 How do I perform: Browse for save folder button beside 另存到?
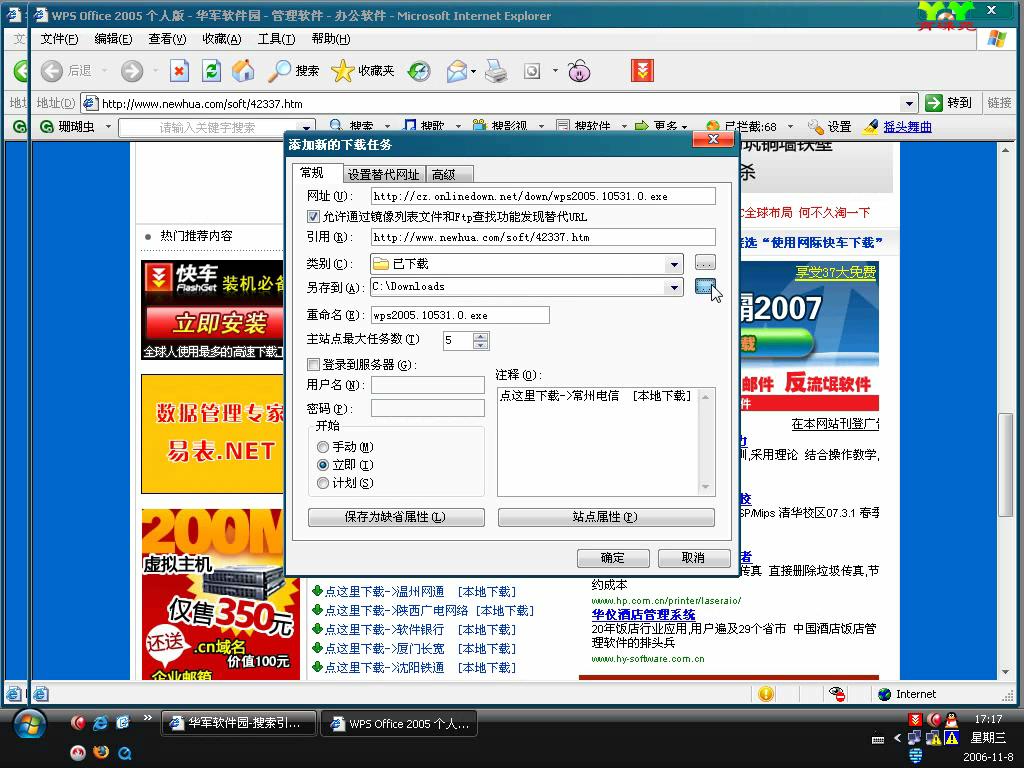[x=705, y=287]
